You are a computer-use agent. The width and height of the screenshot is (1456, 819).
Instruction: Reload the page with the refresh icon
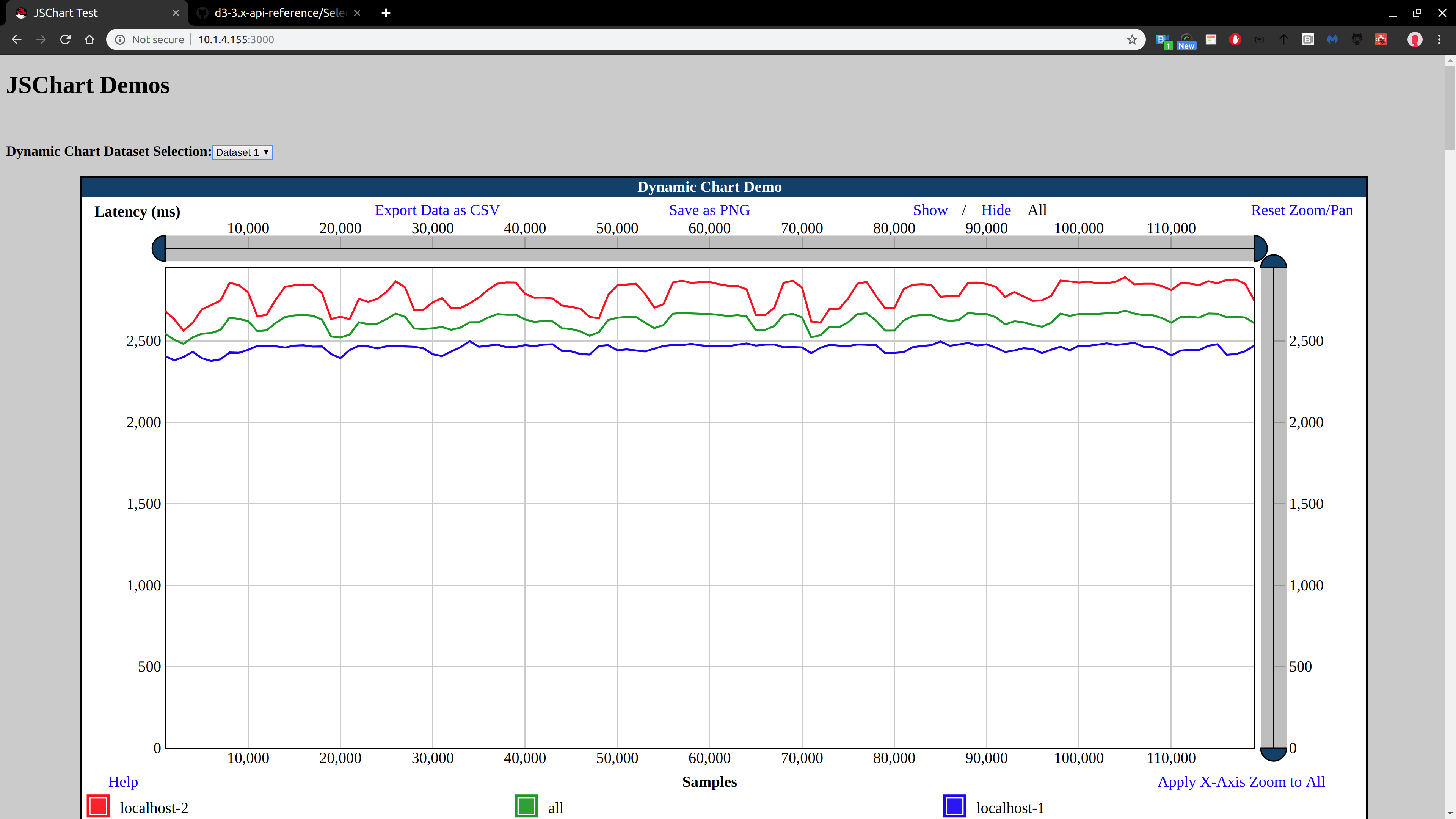point(65,39)
